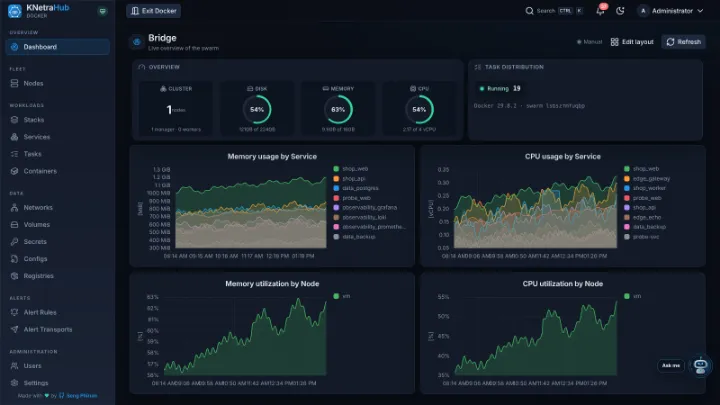This screenshot has height=405, width=720.
Task: Click the Volumes icon in the sidebar
Action: tap(15, 225)
